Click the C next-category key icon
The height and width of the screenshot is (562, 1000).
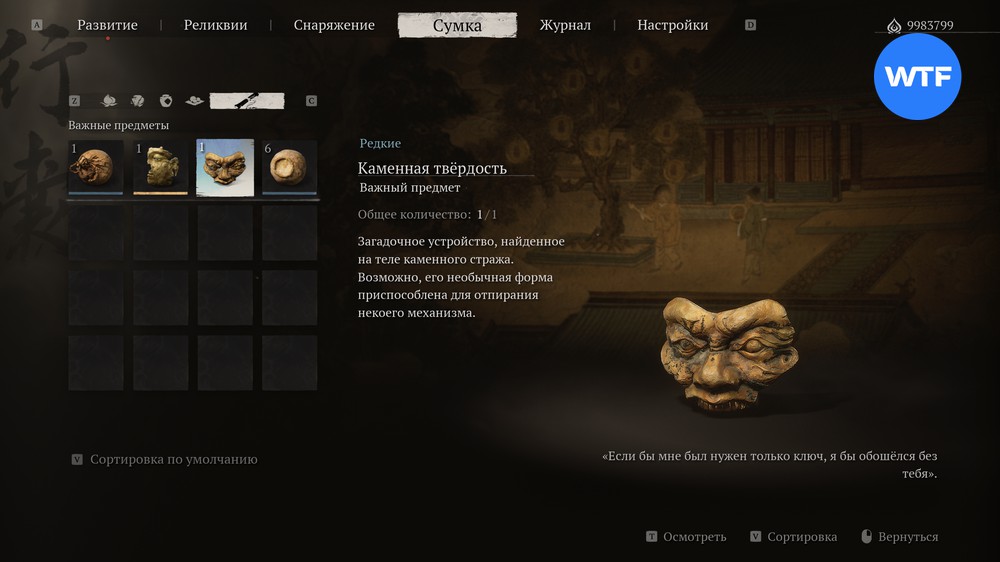311,101
